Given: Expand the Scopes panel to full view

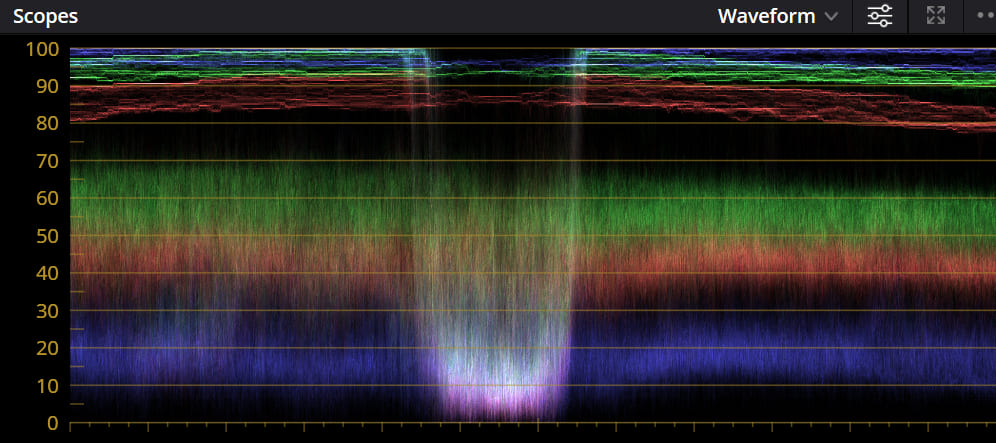Looking at the screenshot, I should click(936, 17).
